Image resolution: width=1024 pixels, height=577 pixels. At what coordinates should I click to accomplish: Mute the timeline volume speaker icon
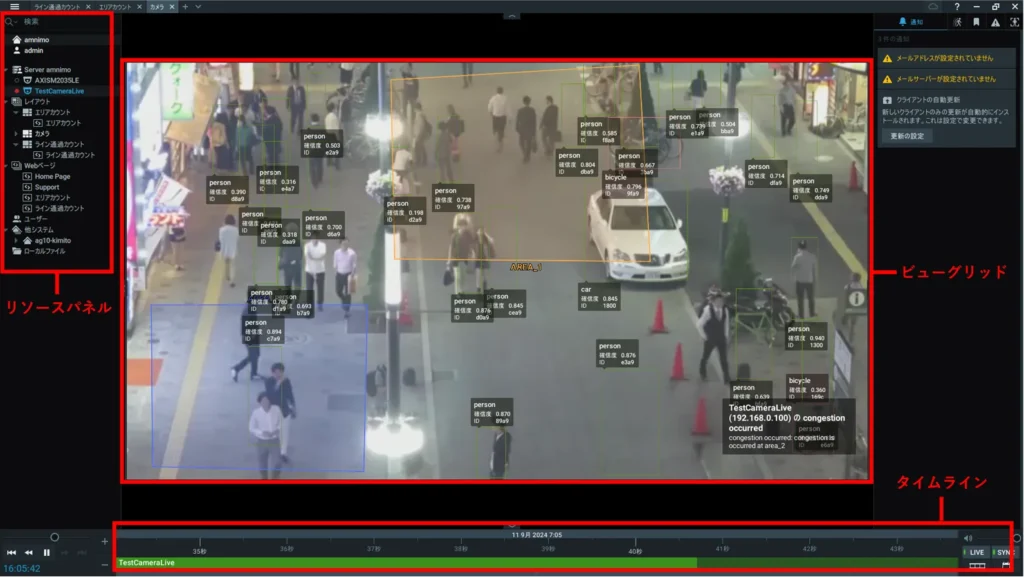(968, 538)
